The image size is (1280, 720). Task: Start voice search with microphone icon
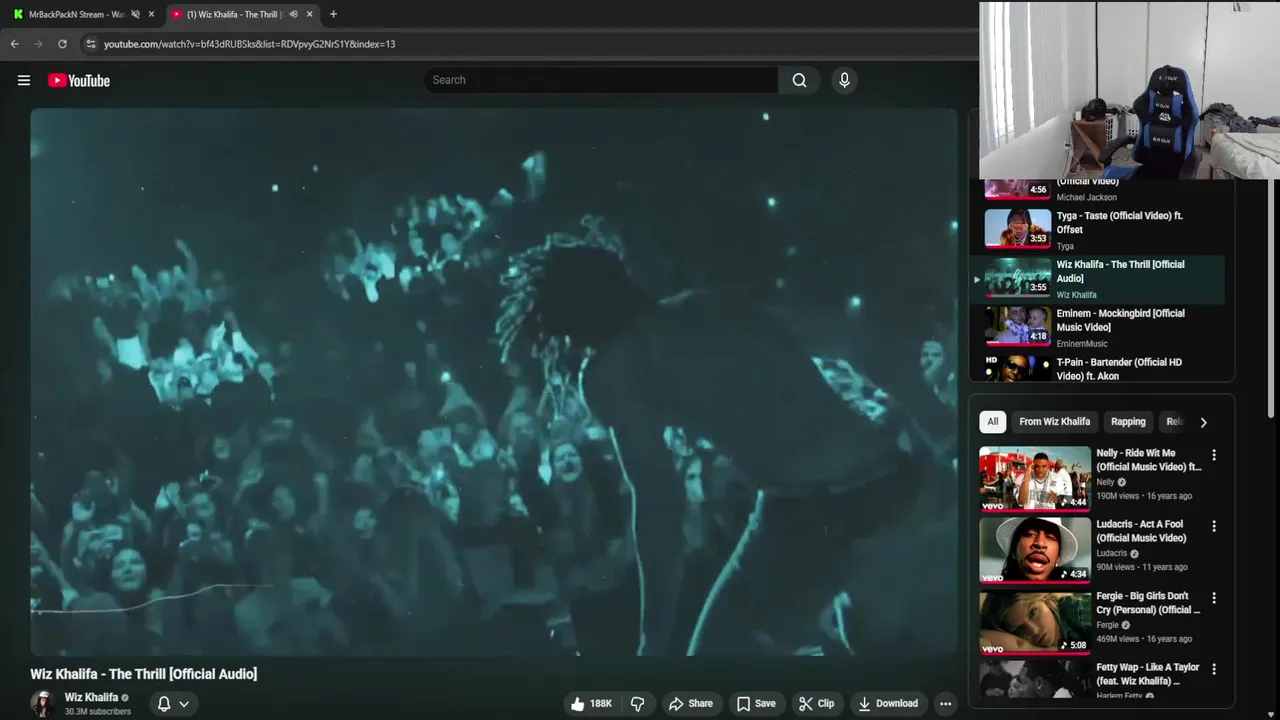844,80
